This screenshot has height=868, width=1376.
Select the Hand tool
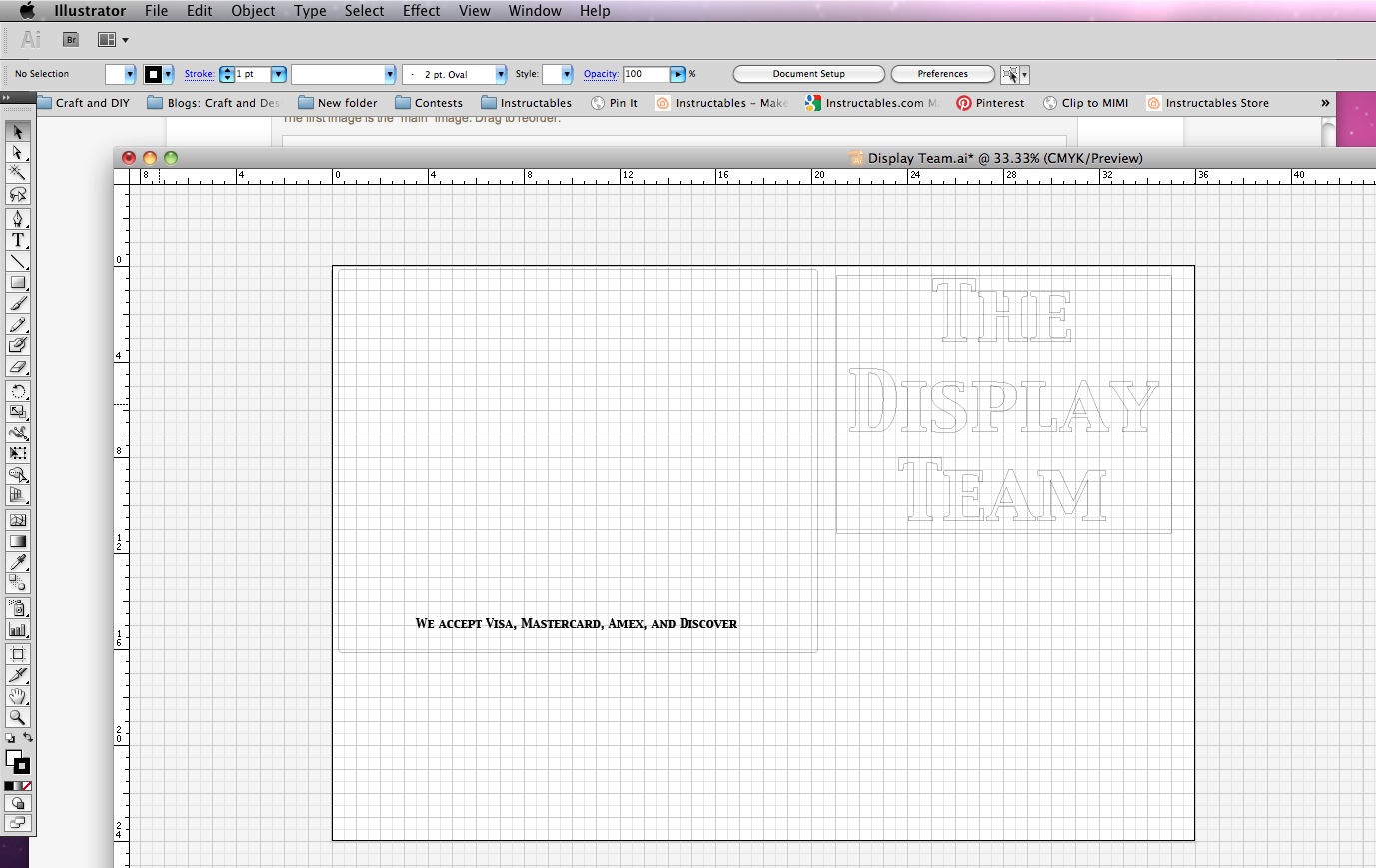click(17, 696)
